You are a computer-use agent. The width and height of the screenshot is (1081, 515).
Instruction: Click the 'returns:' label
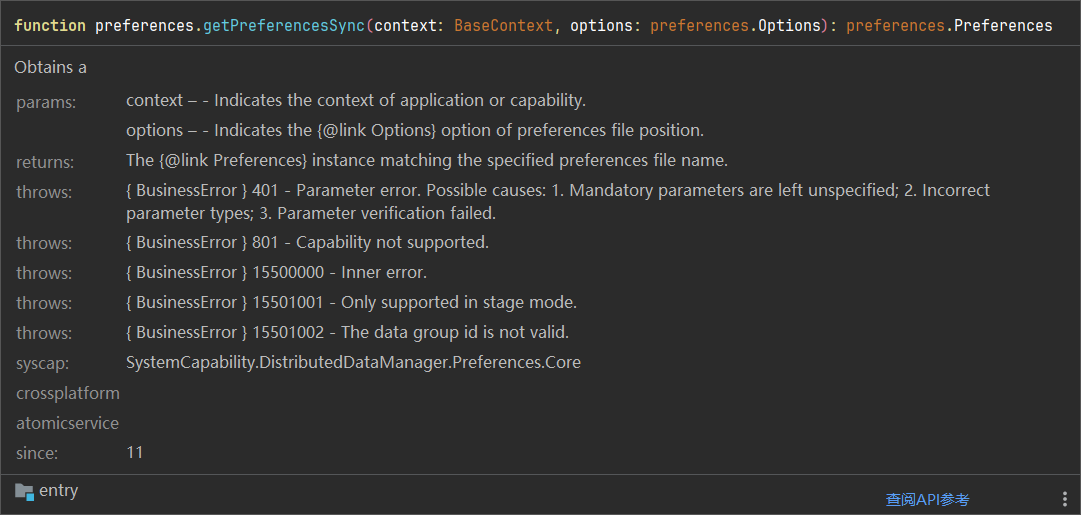(x=45, y=162)
